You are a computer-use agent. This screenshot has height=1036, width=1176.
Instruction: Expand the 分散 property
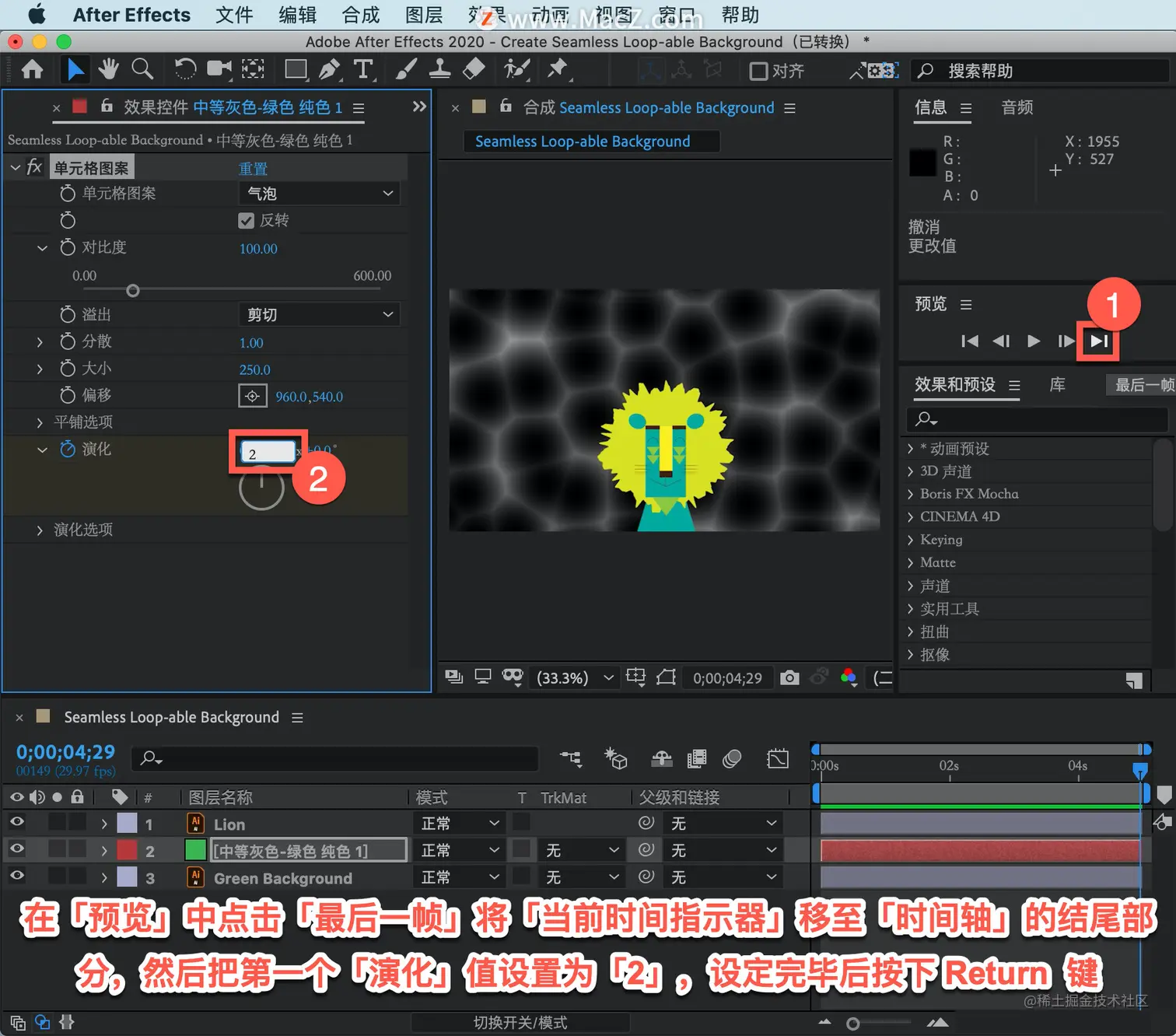tap(40, 341)
